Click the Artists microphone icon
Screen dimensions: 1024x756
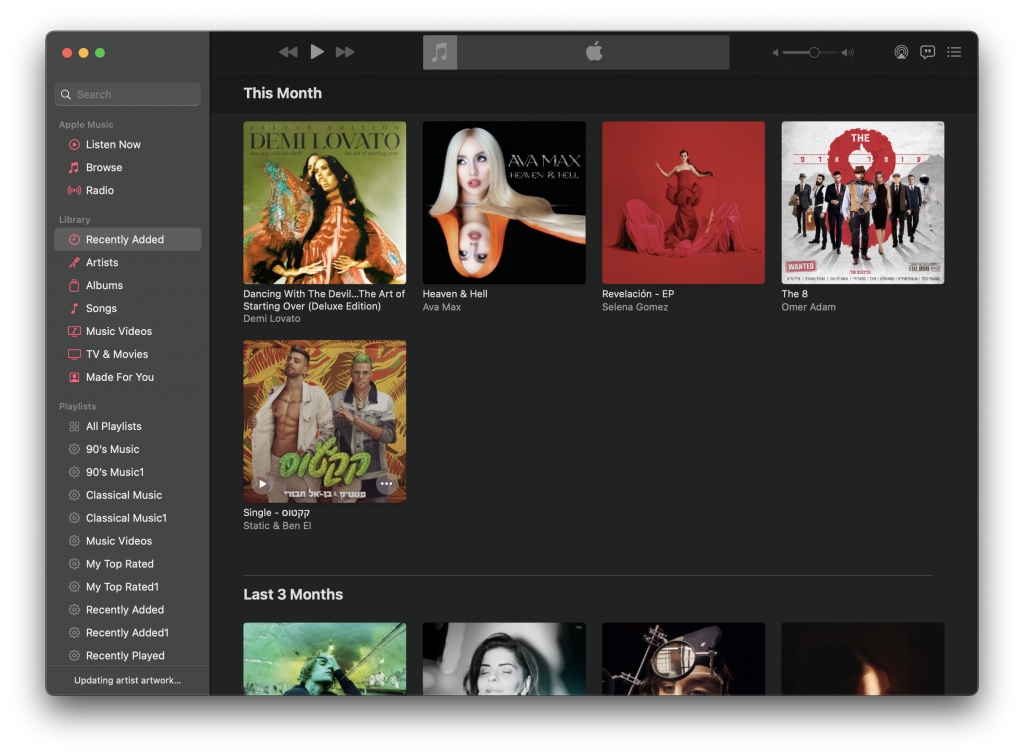point(74,262)
